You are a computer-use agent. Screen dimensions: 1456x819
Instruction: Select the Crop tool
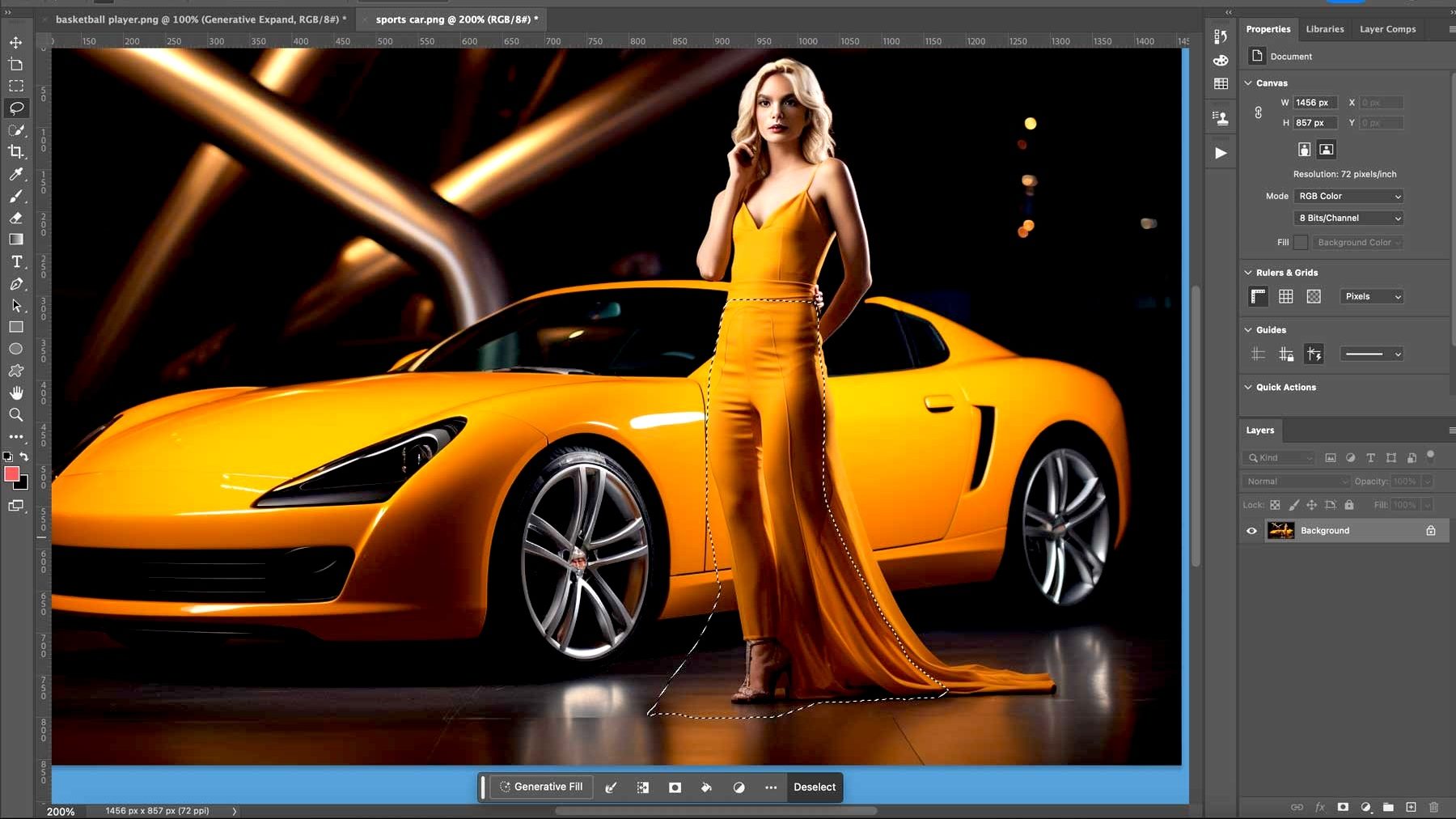pos(15,151)
